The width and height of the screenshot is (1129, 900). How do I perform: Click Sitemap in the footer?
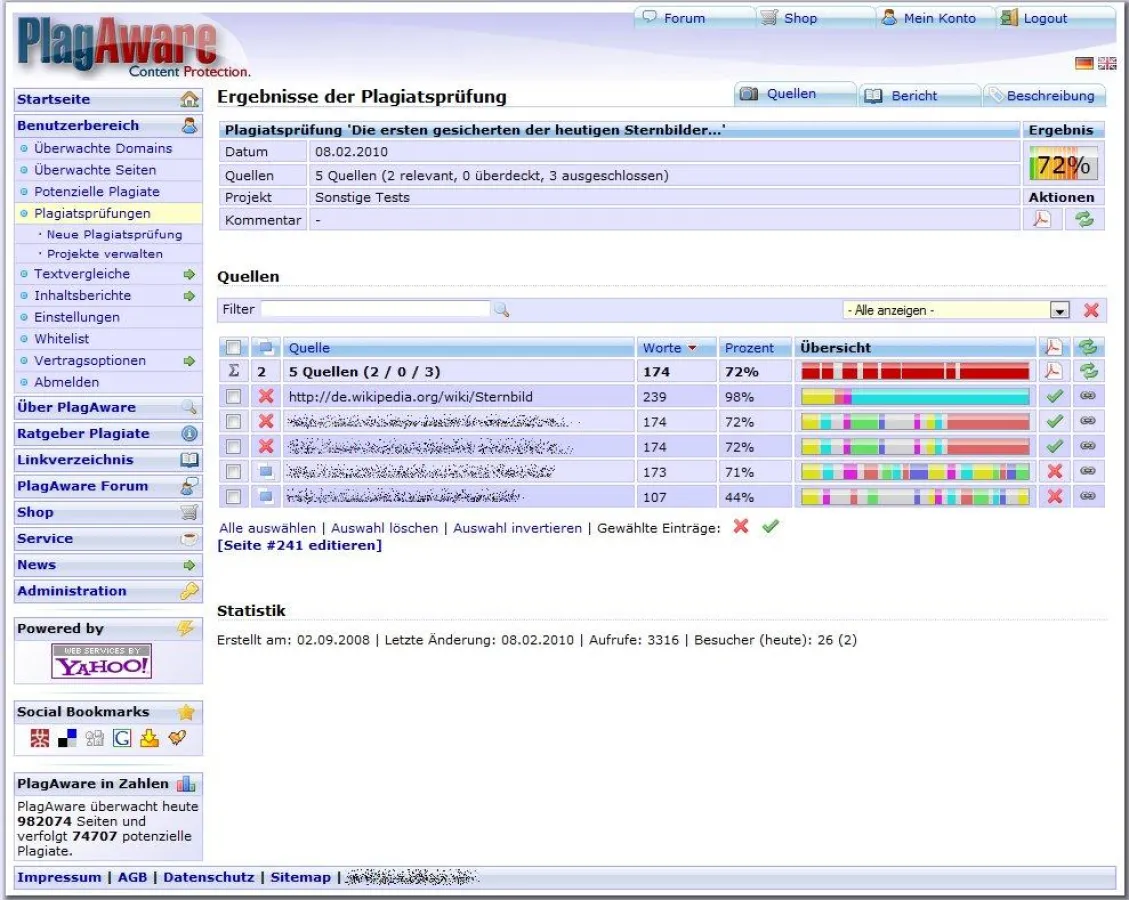click(300, 877)
